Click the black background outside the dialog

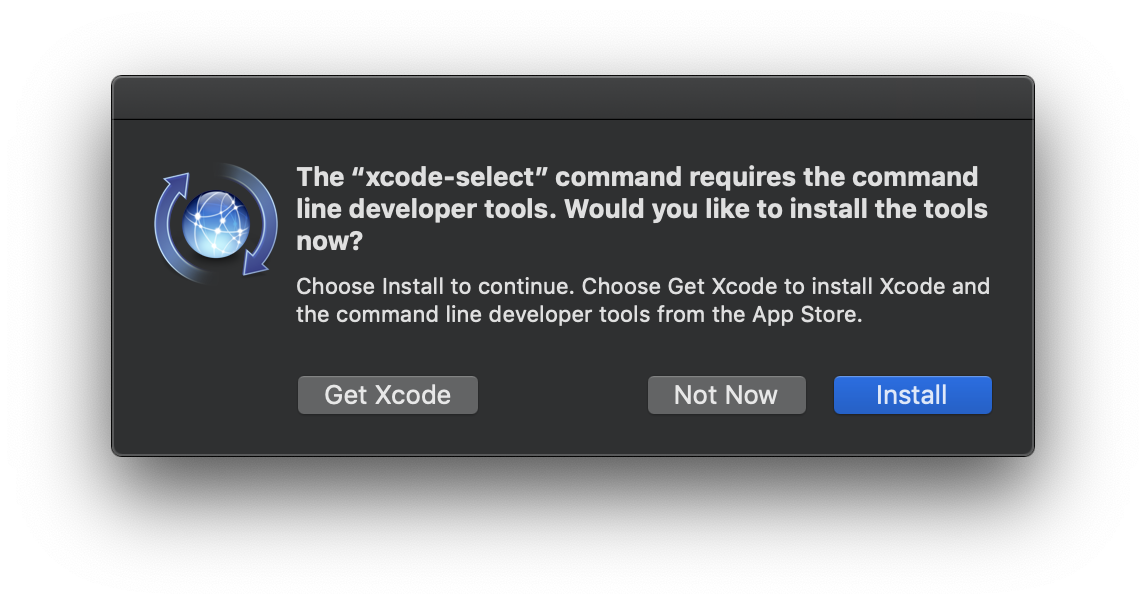coord(572,530)
